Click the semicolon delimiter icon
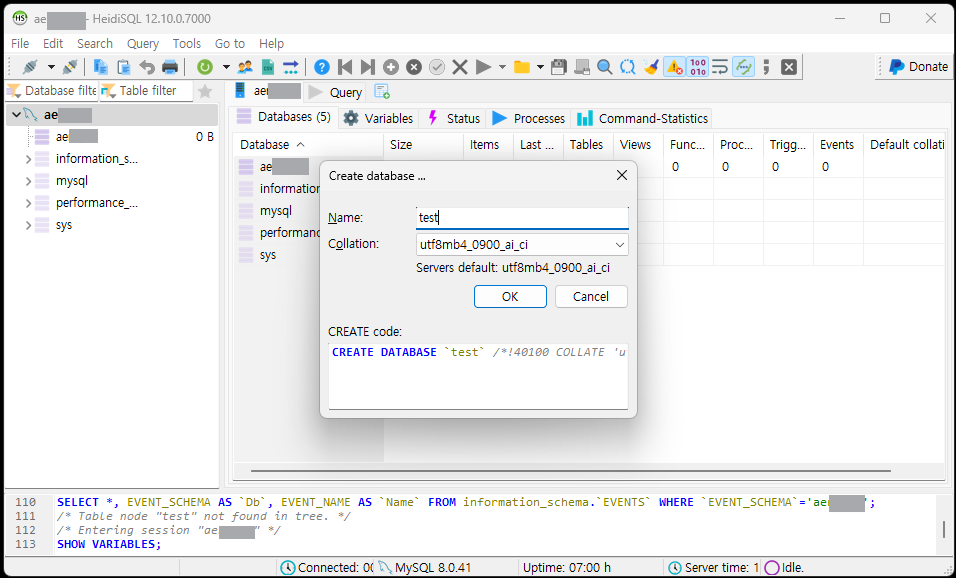The height and width of the screenshot is (578, 956). click(x=766, y=66)
